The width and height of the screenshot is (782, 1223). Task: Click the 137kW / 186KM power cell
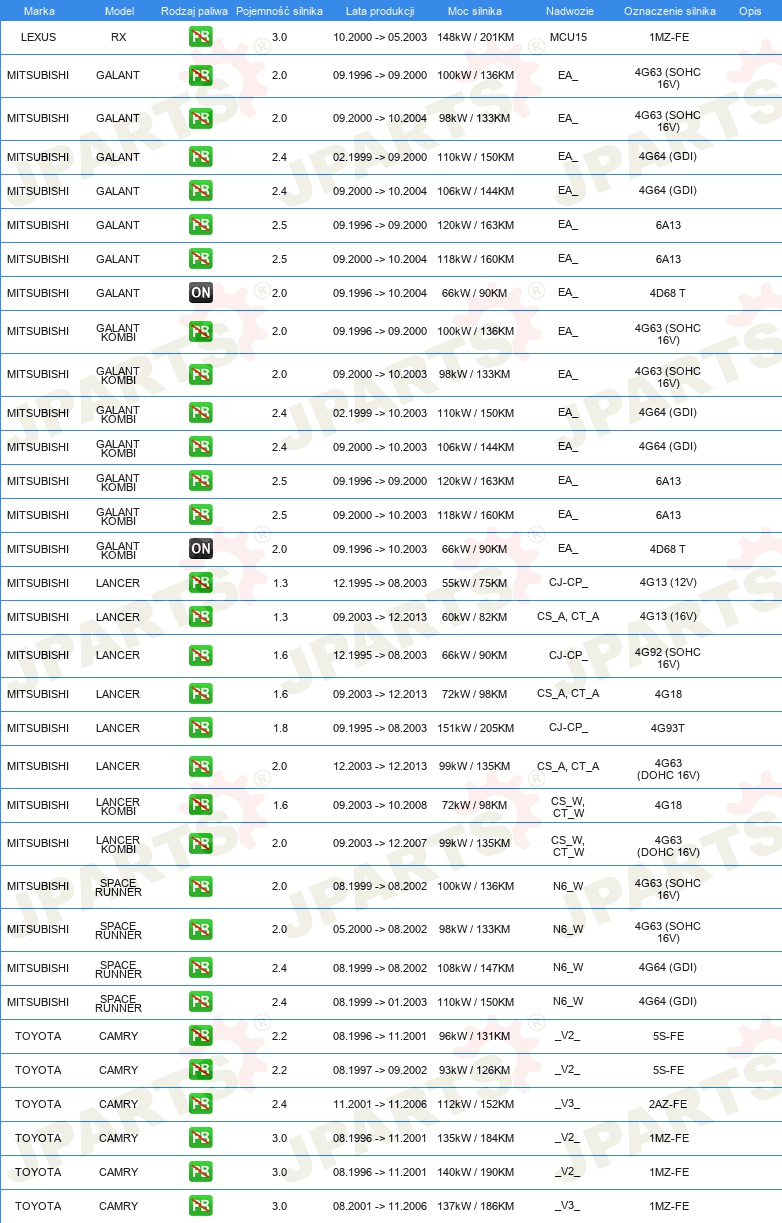476,1206
